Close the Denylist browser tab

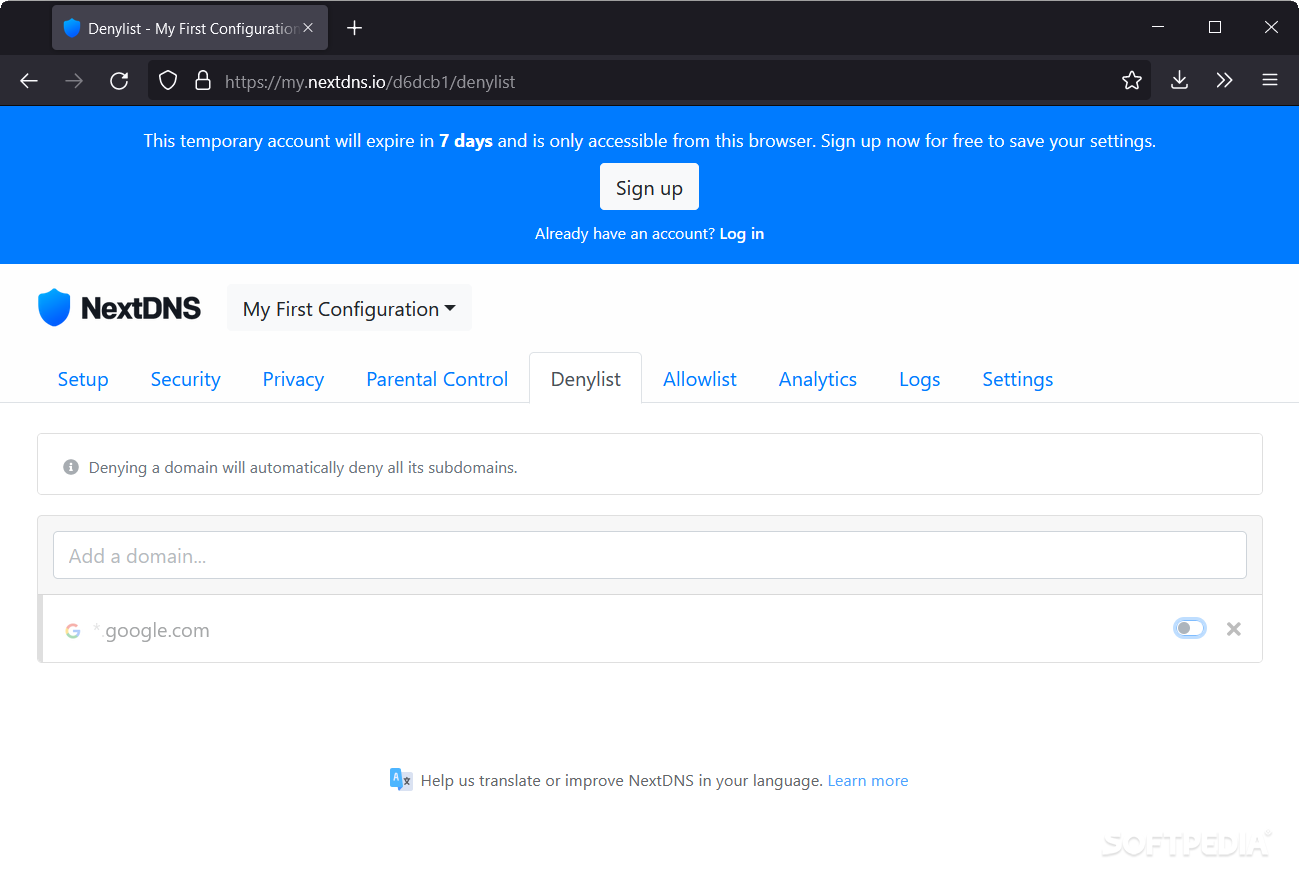[309, 28]
